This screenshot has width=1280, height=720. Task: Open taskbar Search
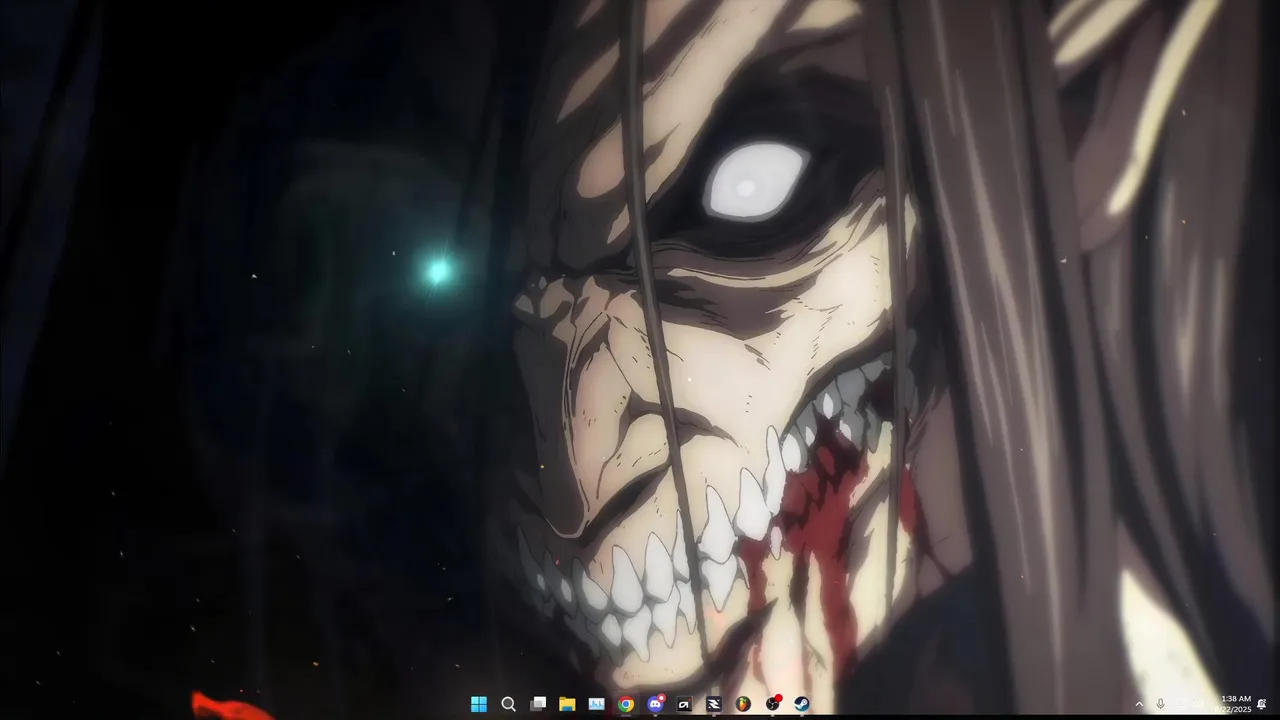click(508, 704)
